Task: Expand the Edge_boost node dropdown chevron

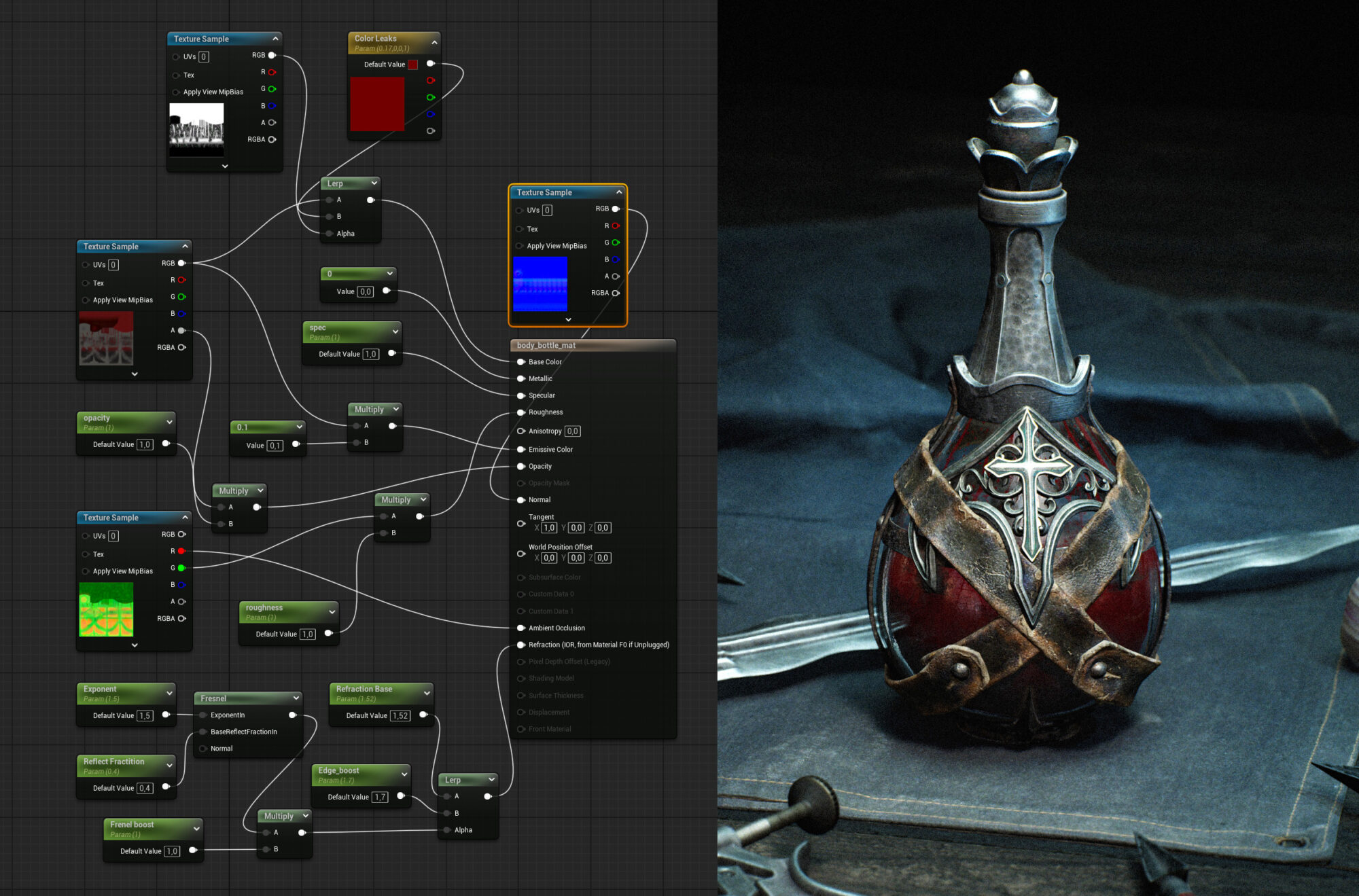Action: [x=404, y=774]
